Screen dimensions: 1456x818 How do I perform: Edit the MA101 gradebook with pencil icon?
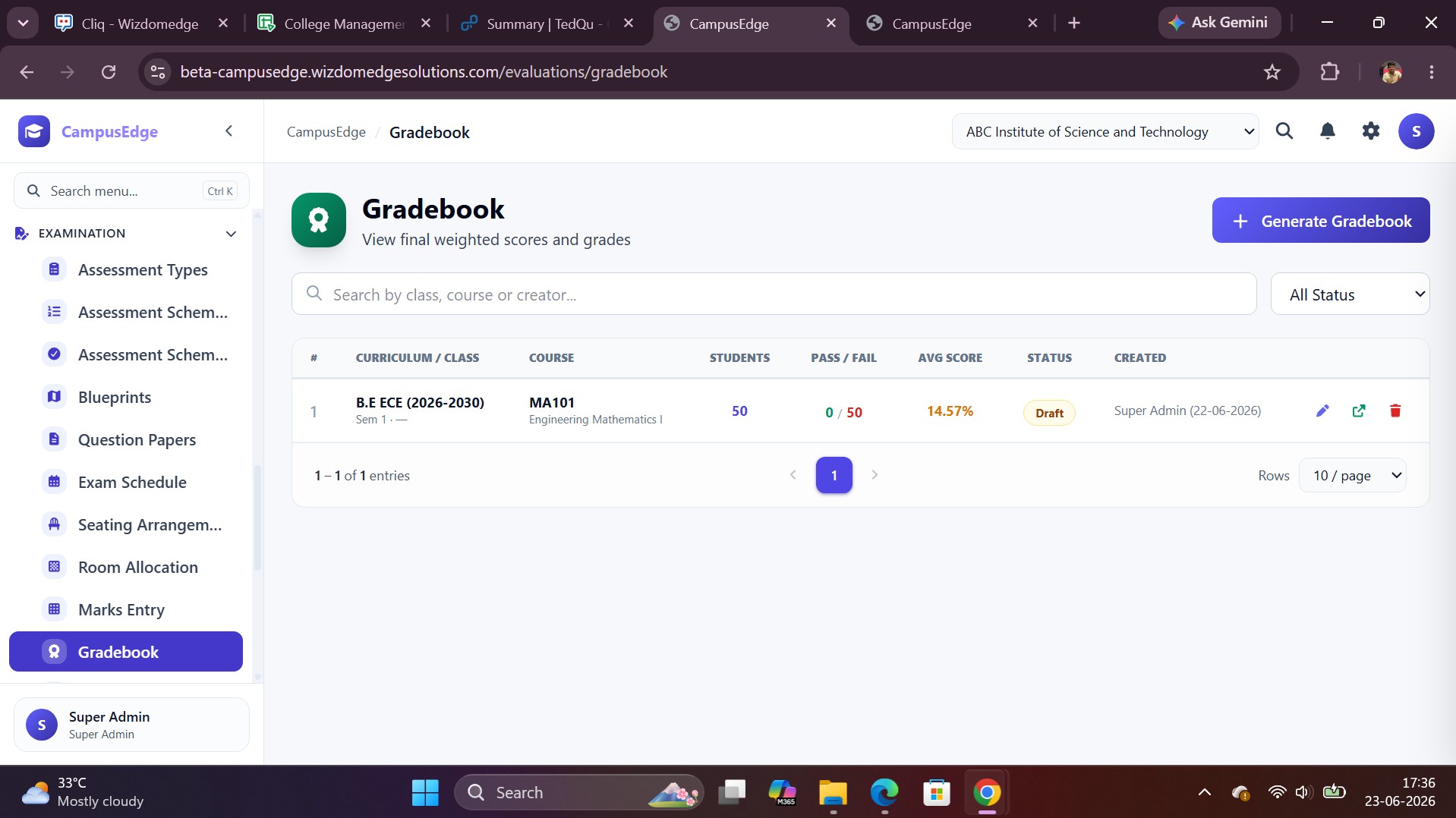(x=1322, y=411)
